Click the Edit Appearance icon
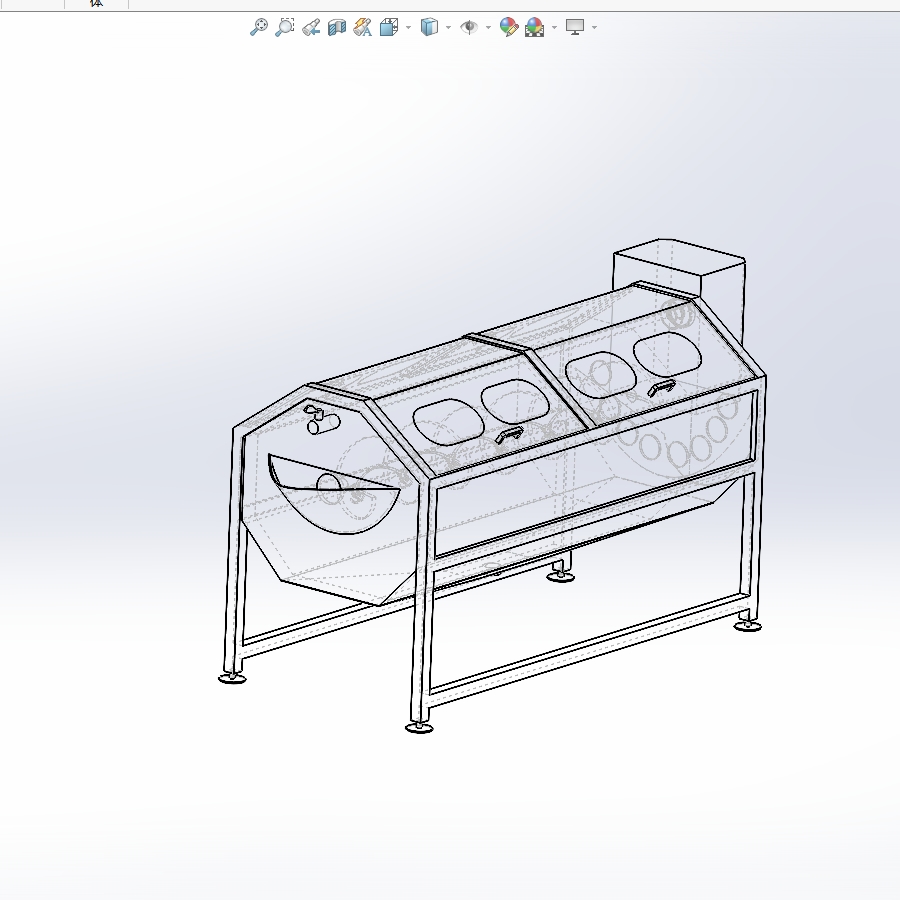This screenshot has width=900, height=900. [509, 27]
